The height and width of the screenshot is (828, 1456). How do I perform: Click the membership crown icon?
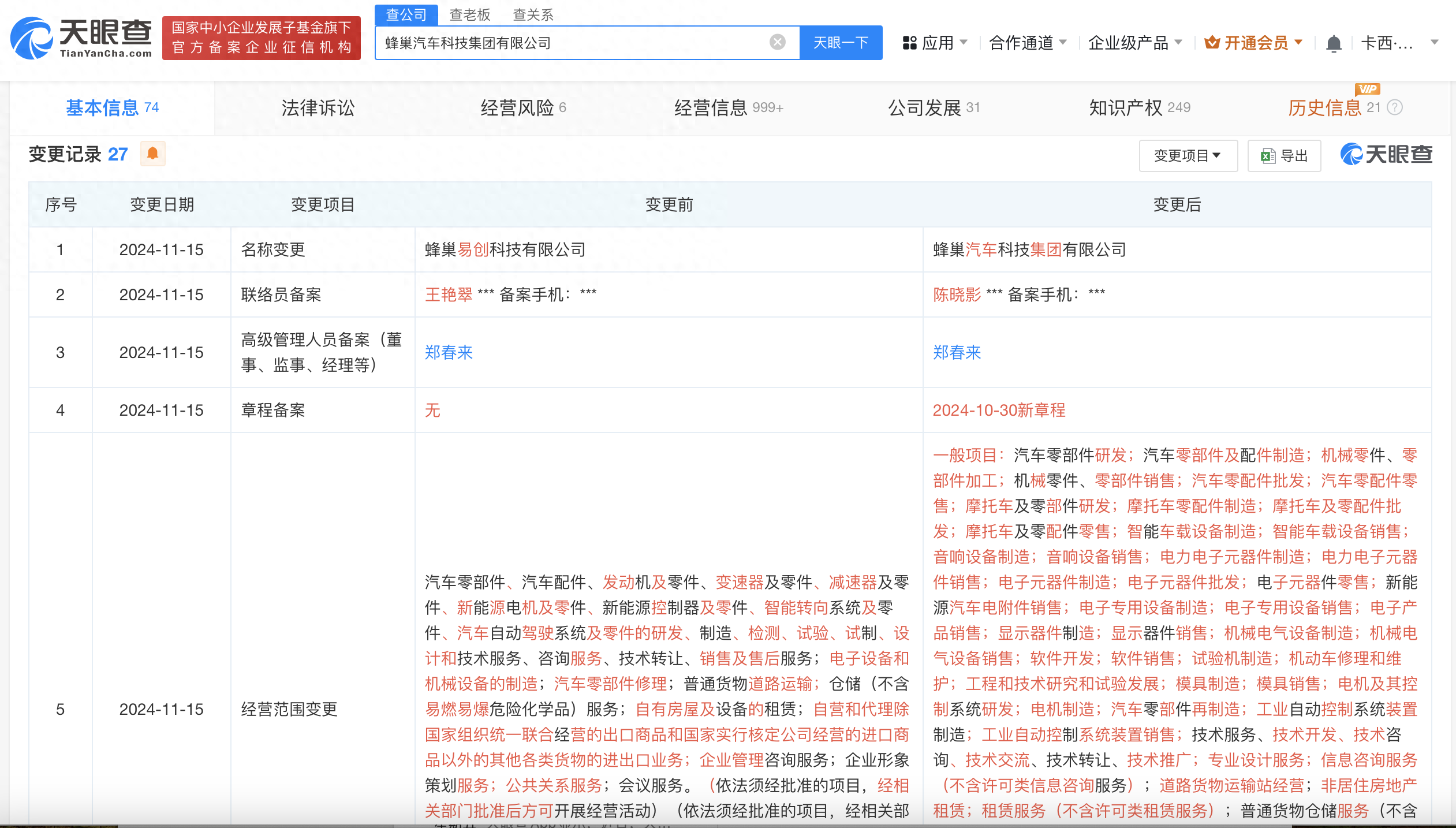tap(1212, 43)
